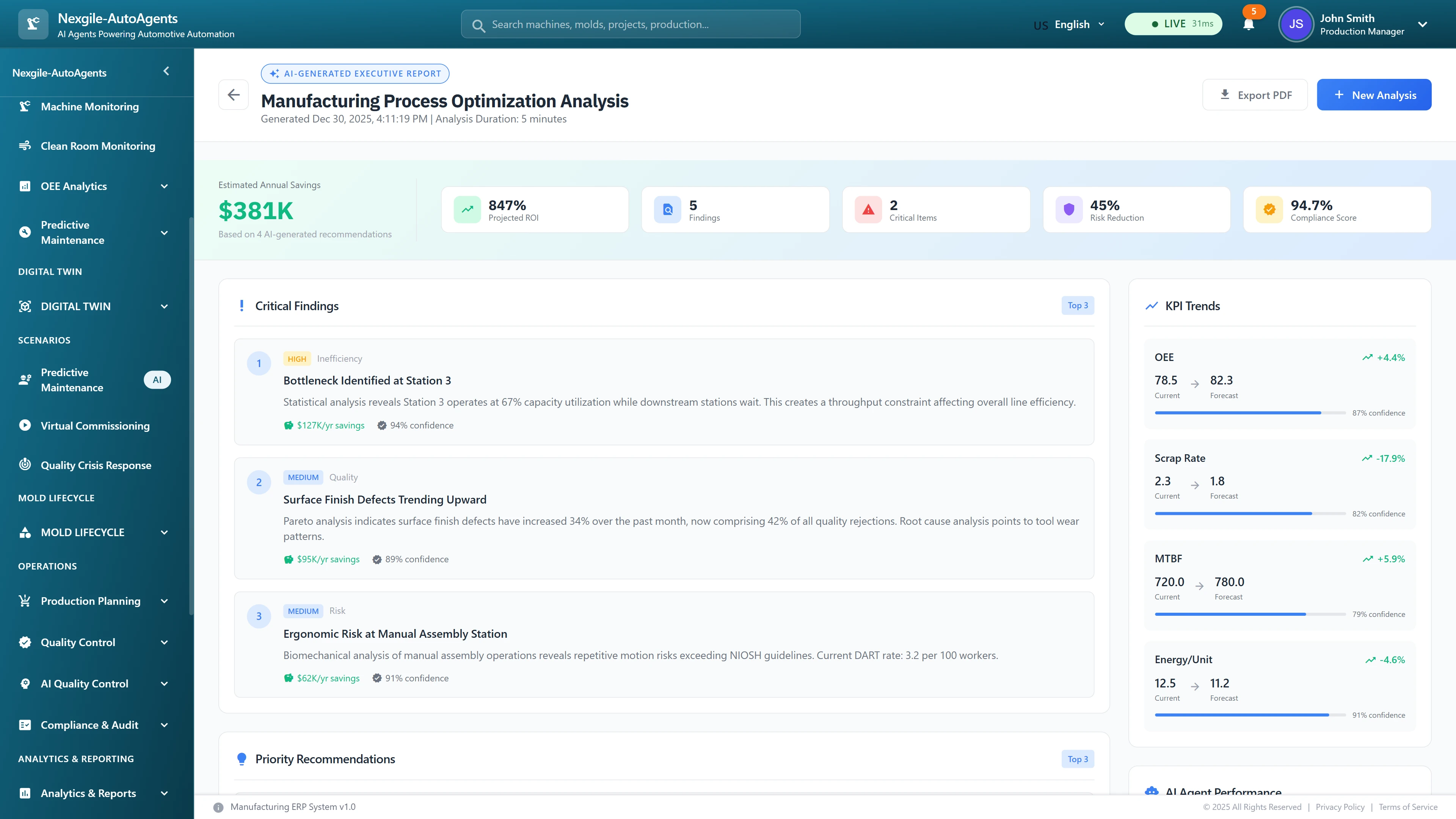The image size is (1456, 819).
Task: Start a New Analysis
Action: (x=1374, y=94)
